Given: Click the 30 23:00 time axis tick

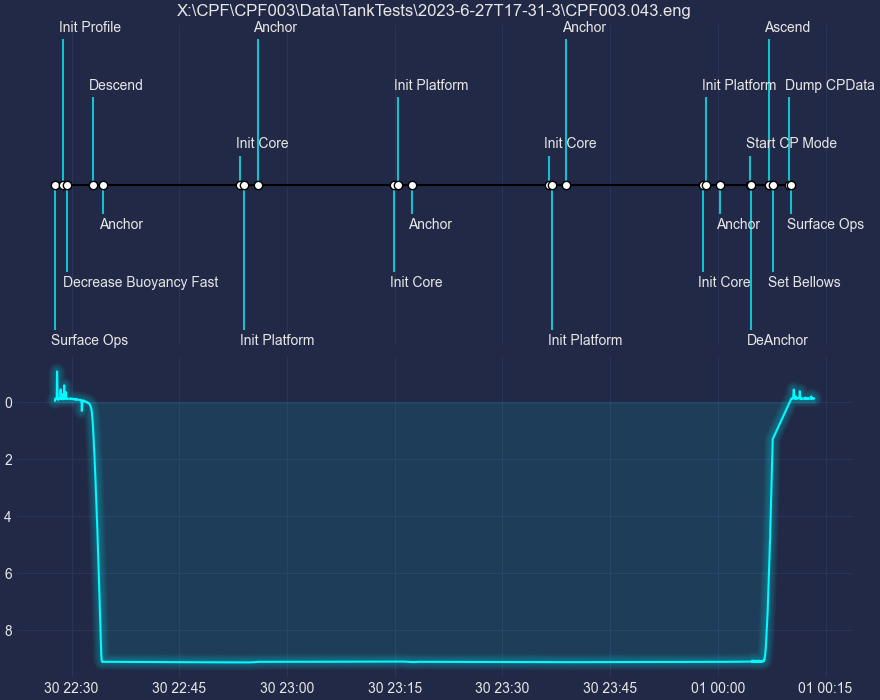Looking at the screenshot, I should tap(287, 688).
